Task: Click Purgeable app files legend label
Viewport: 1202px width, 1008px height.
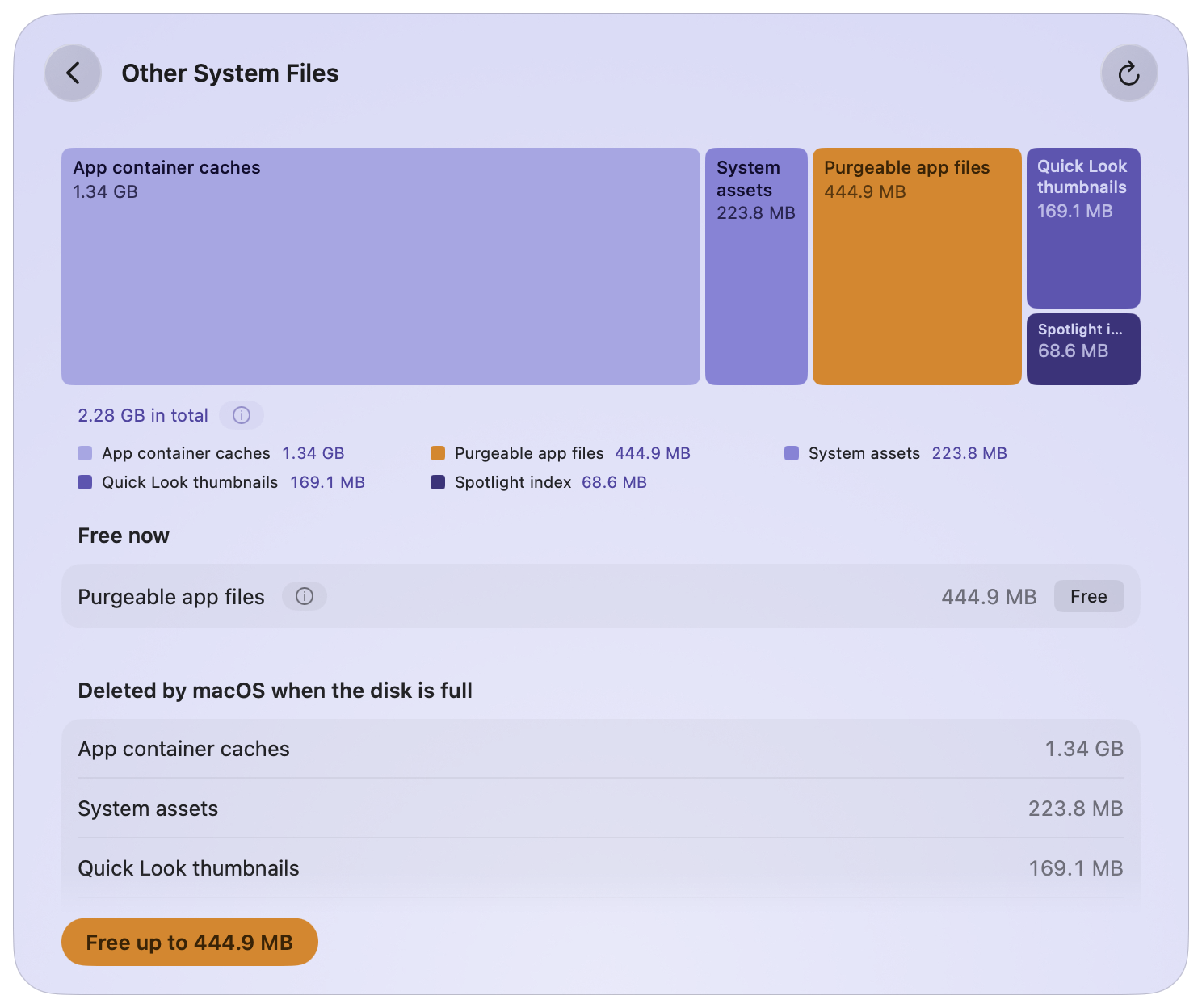Action: click(529, 453)
